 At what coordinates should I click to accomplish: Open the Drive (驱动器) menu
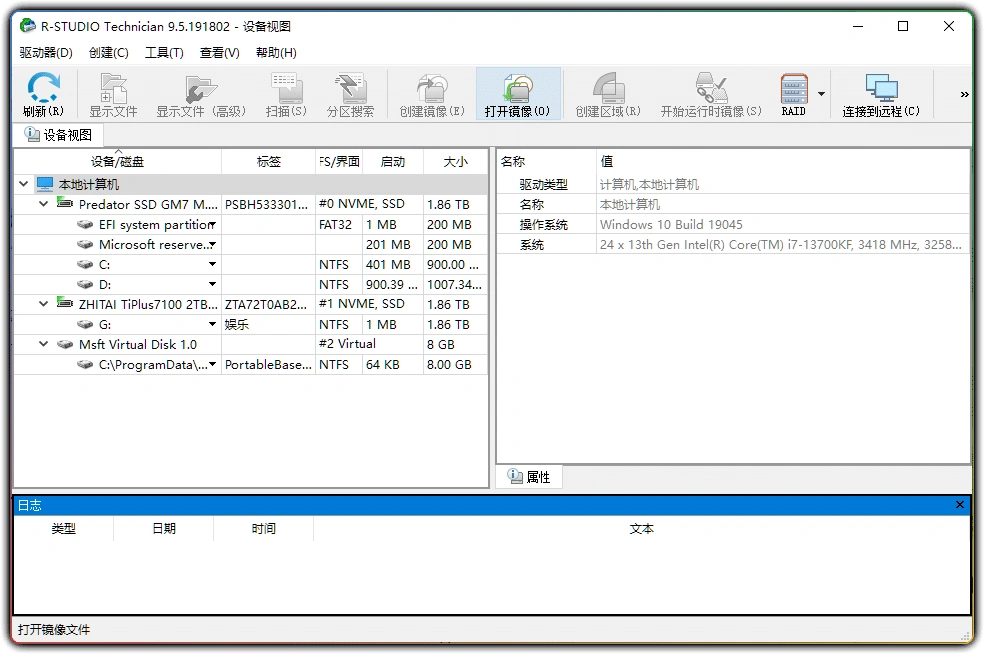(x=46, y=53)
